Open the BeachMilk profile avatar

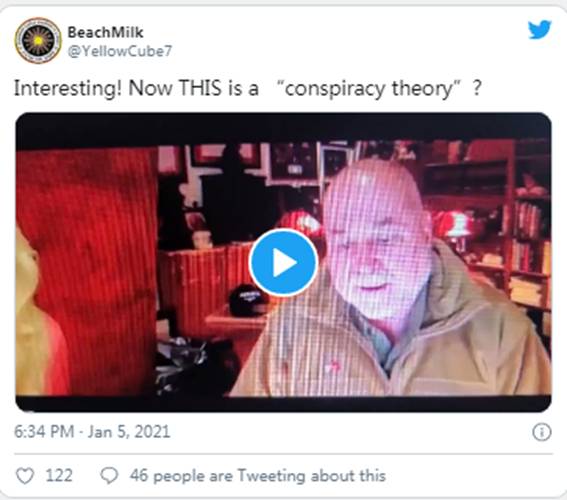click(38, 40)
